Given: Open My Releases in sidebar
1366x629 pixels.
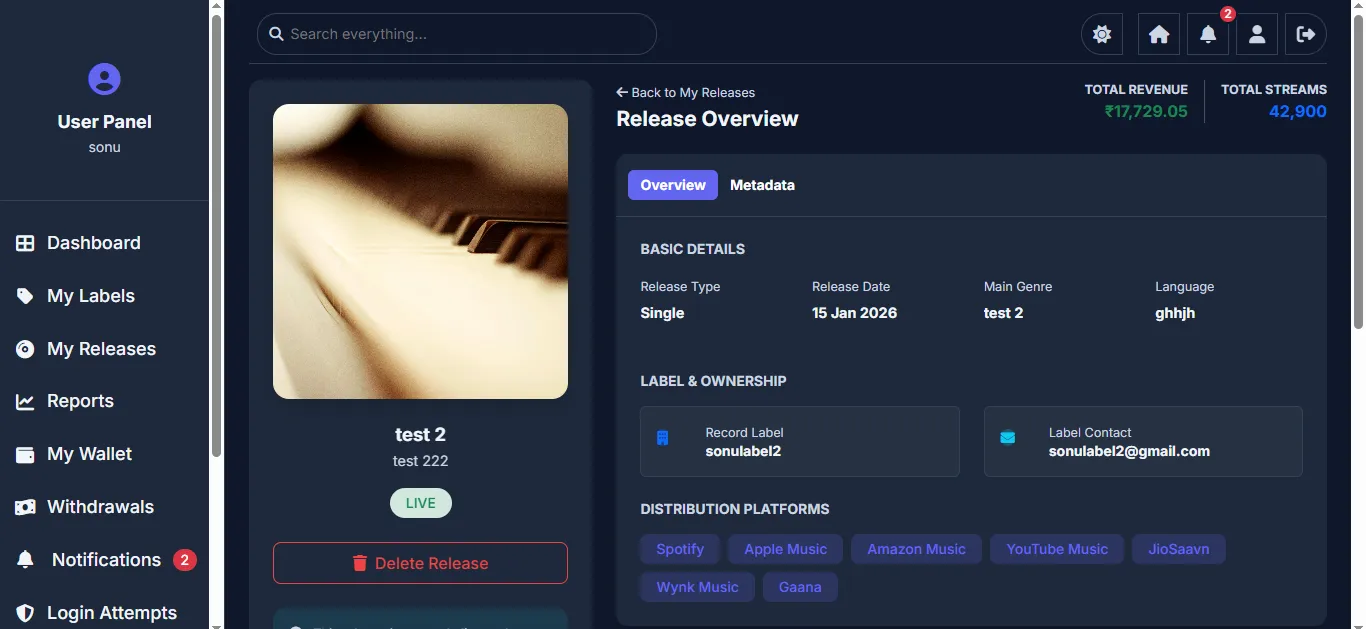Looking at the screenshot, I should point(105,349).
